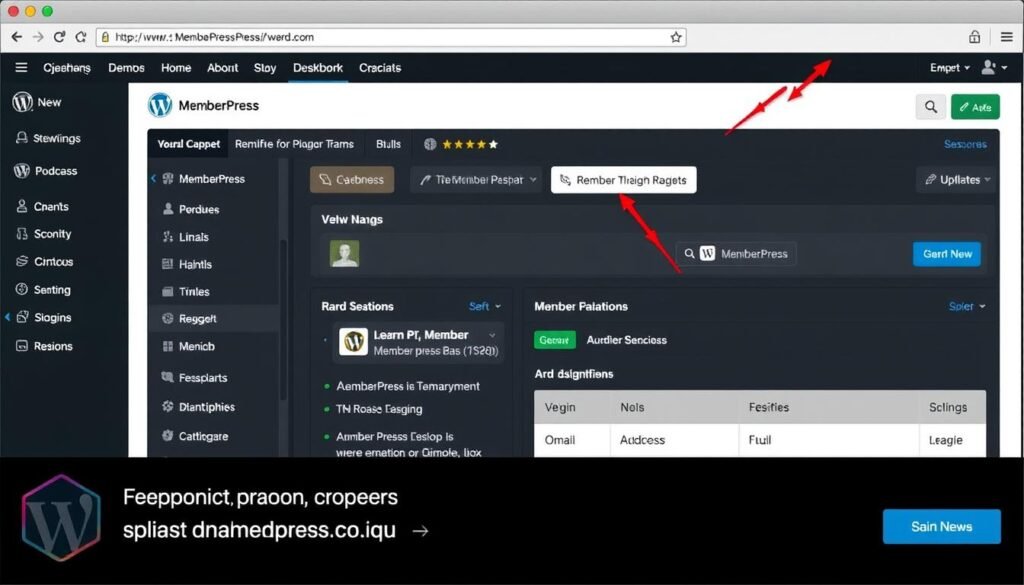This screenshot has width=1024, height=585.
Task: Switch to the Remifie for Plager Trams tab
Action: point(294,143)
